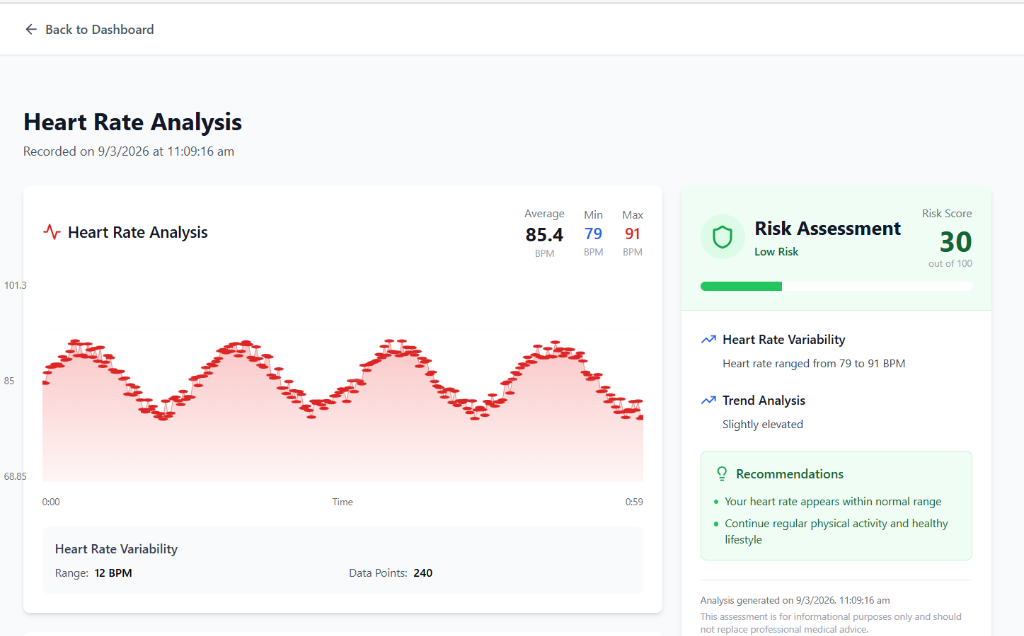1024x636 pixels.
Task: Click the Risk Assessment heading
Action: pyautogui.click(x=827, y=229)
